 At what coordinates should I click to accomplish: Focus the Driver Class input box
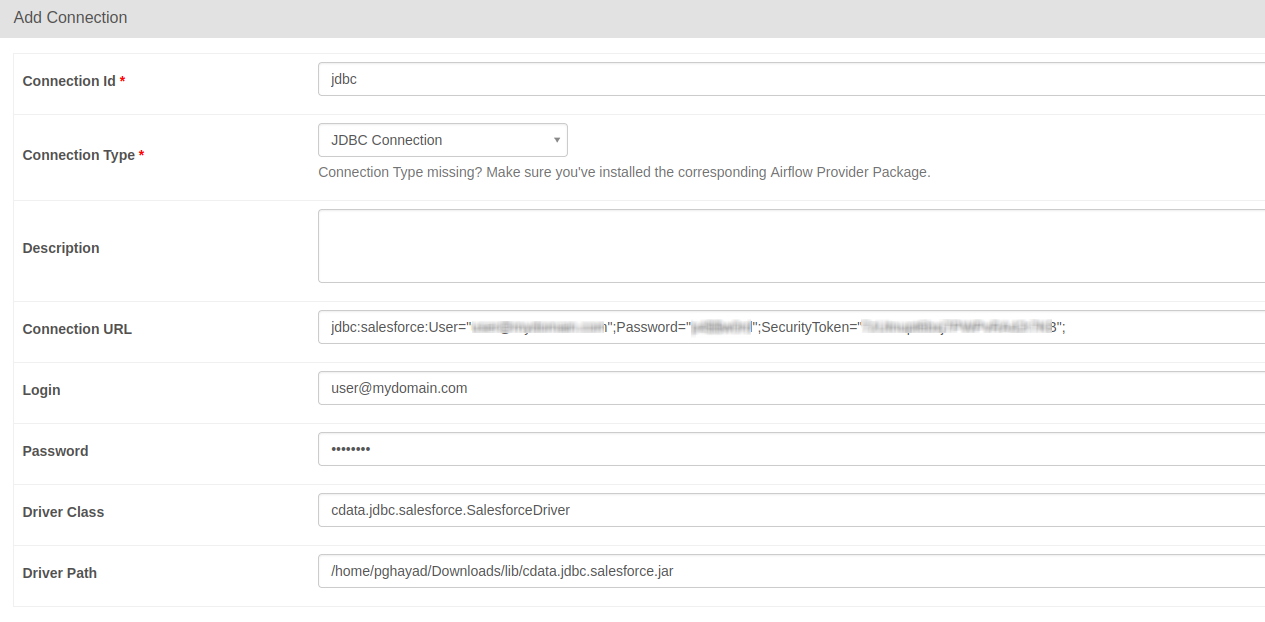[x=790, y=510]
